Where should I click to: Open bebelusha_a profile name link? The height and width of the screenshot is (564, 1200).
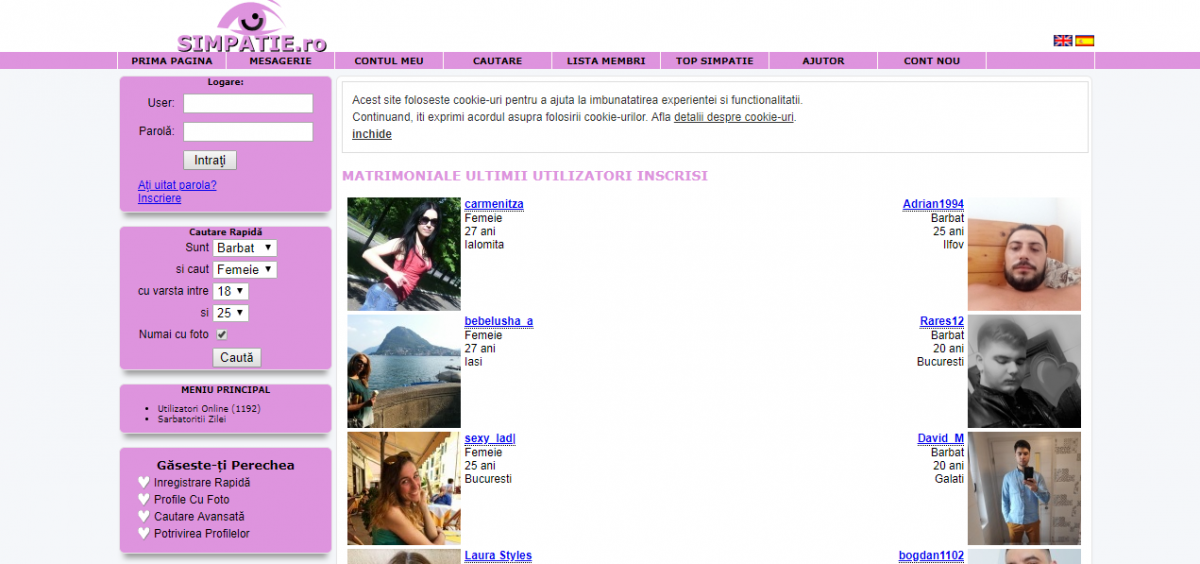tap(499, 321)
